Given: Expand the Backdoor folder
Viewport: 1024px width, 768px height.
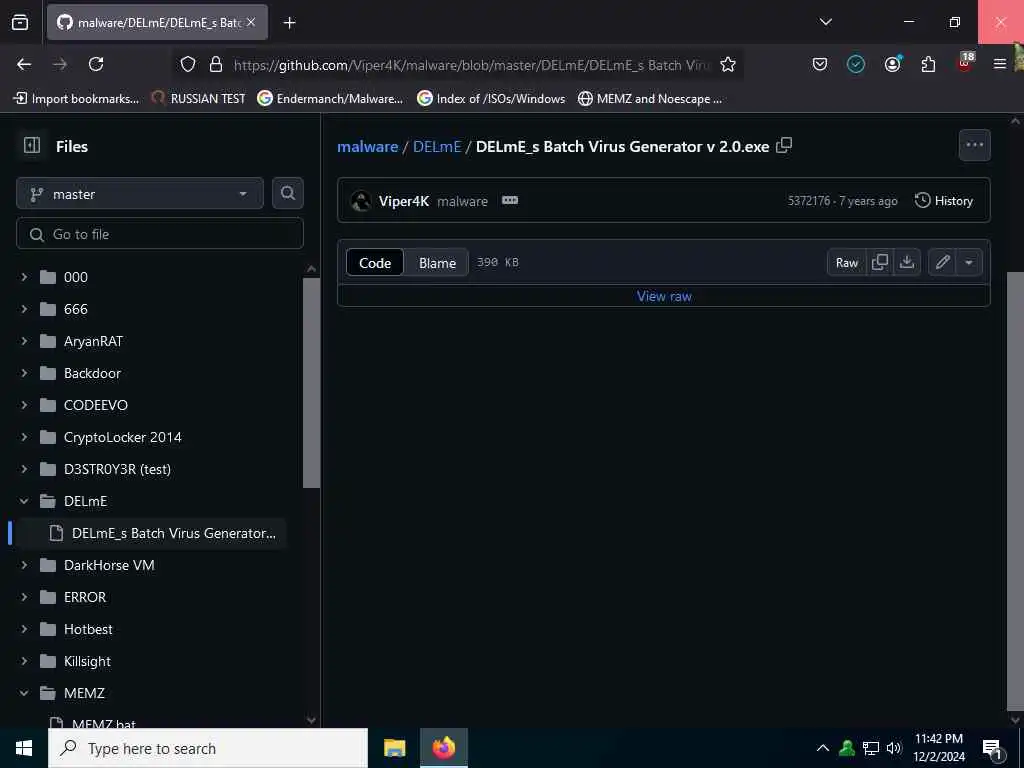Looking at the screenshot, I should pos(24,373).
